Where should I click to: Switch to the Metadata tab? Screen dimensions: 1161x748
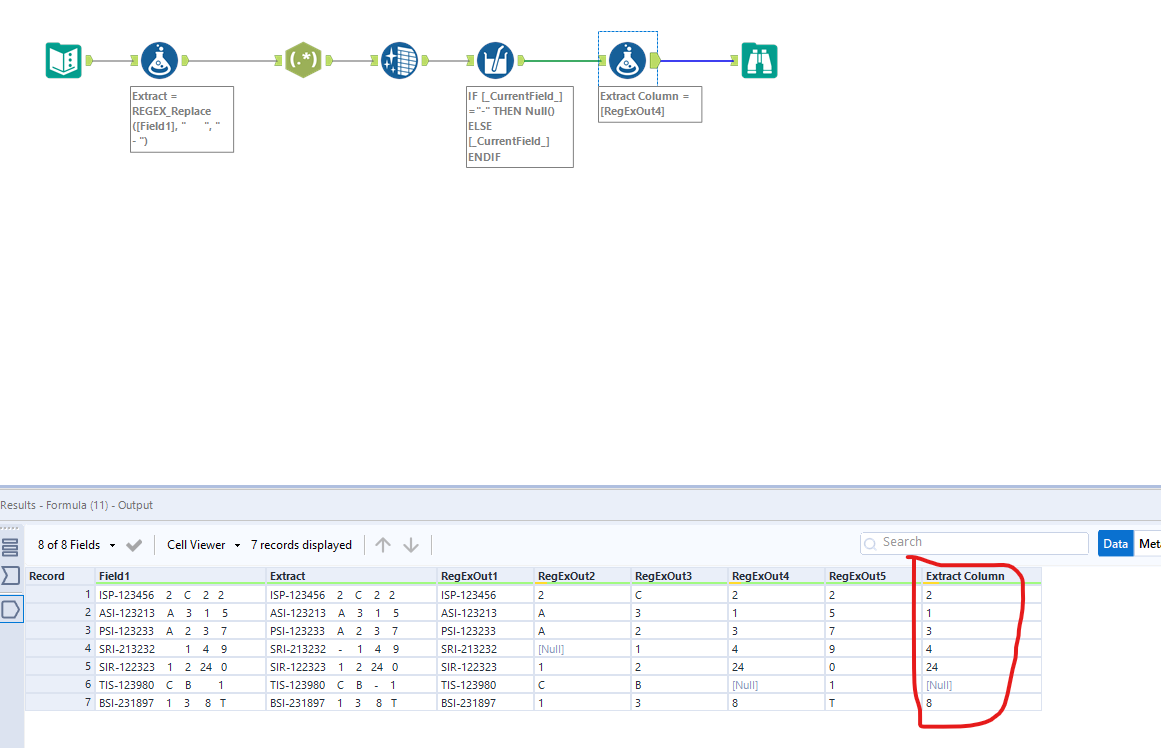[x=1148, y=543]
